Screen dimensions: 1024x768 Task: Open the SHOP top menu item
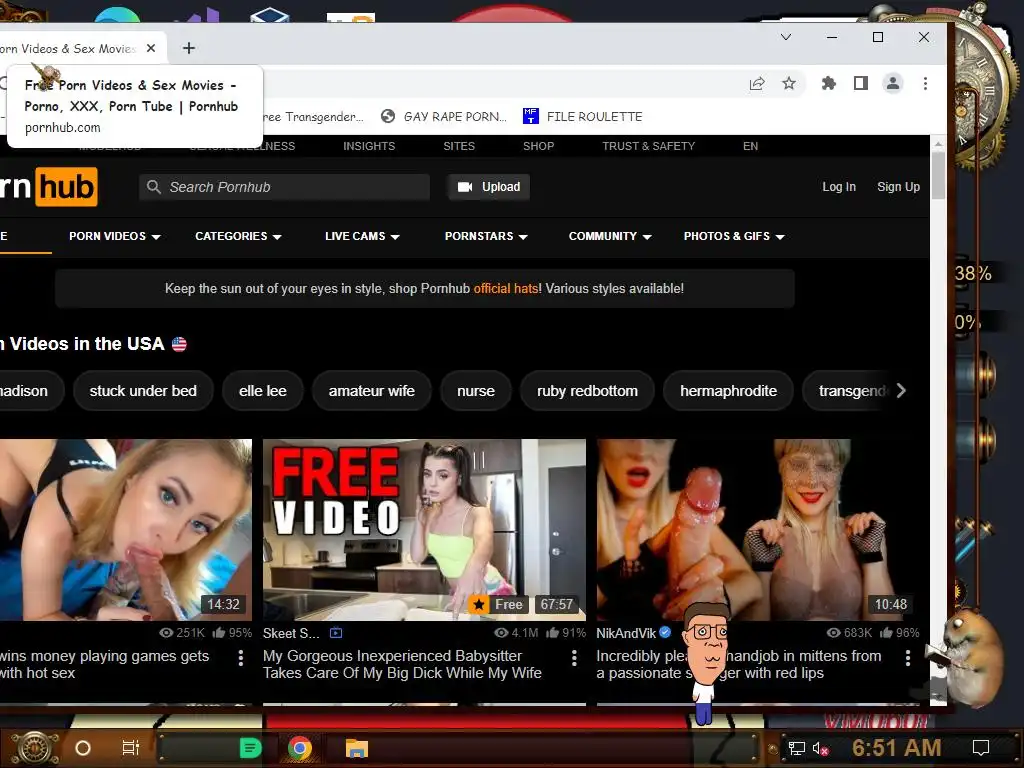click(x=538, y=146)
